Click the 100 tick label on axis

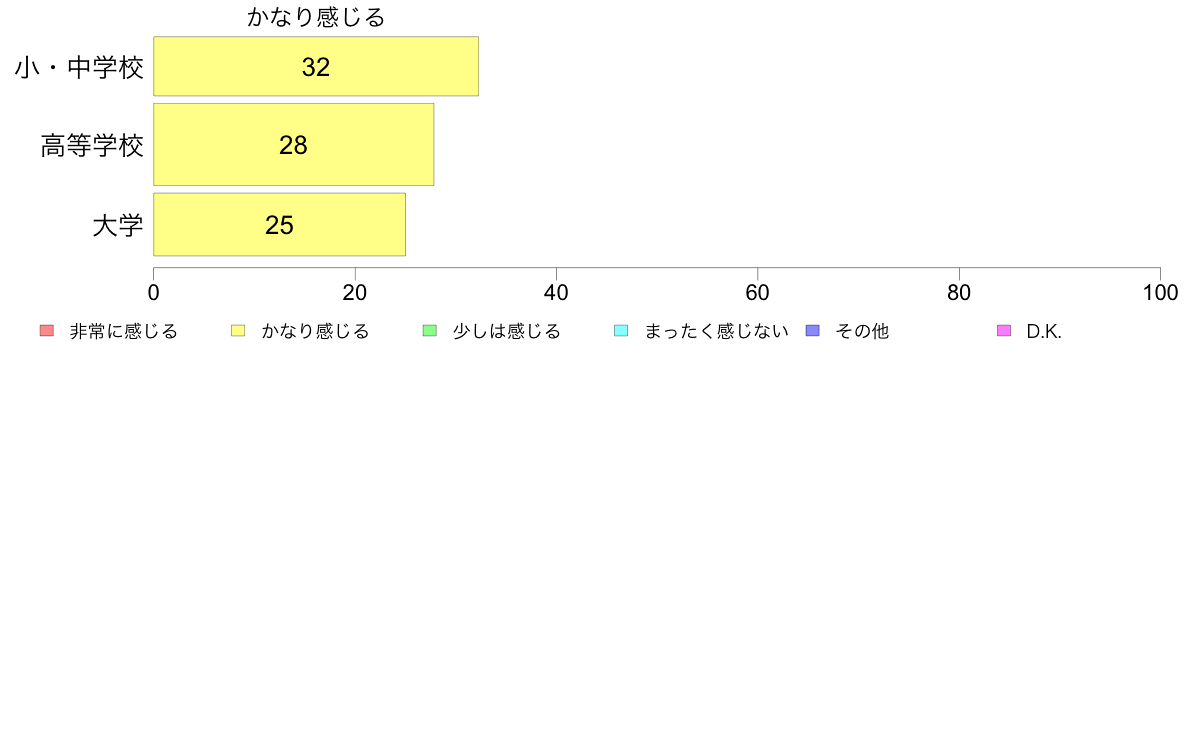[1160, 293]
